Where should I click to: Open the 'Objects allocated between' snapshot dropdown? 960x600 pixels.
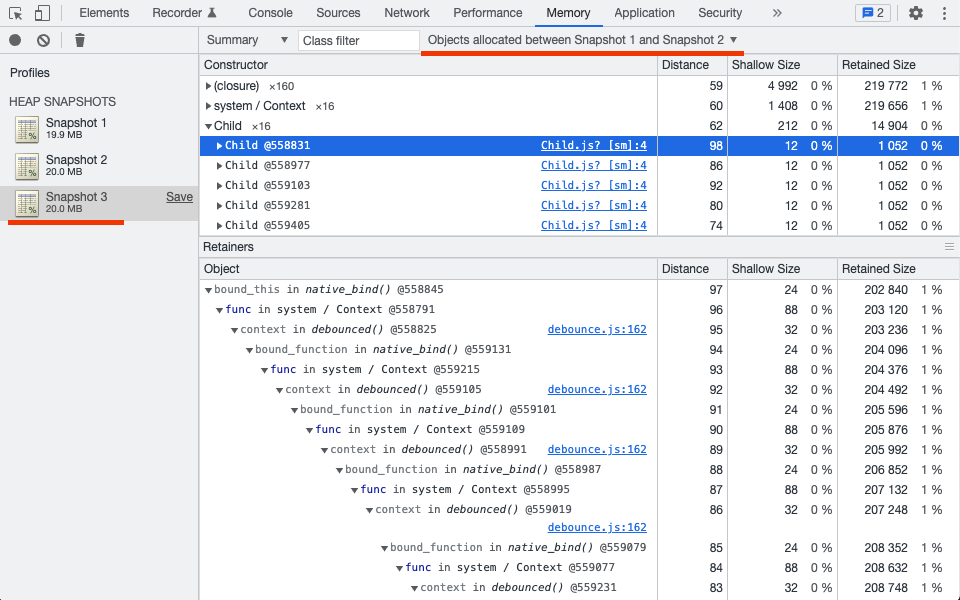pos(582,40)
